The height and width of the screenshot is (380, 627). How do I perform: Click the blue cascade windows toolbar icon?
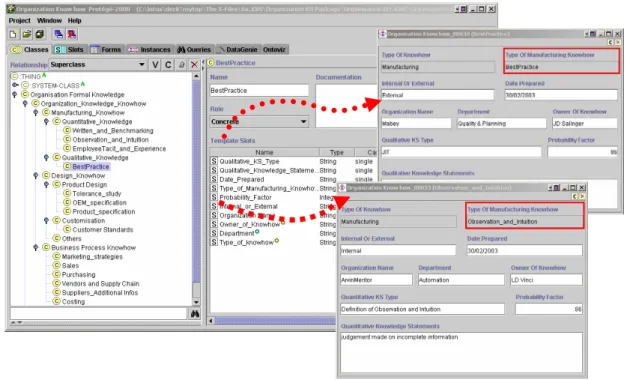pos(58,34)
